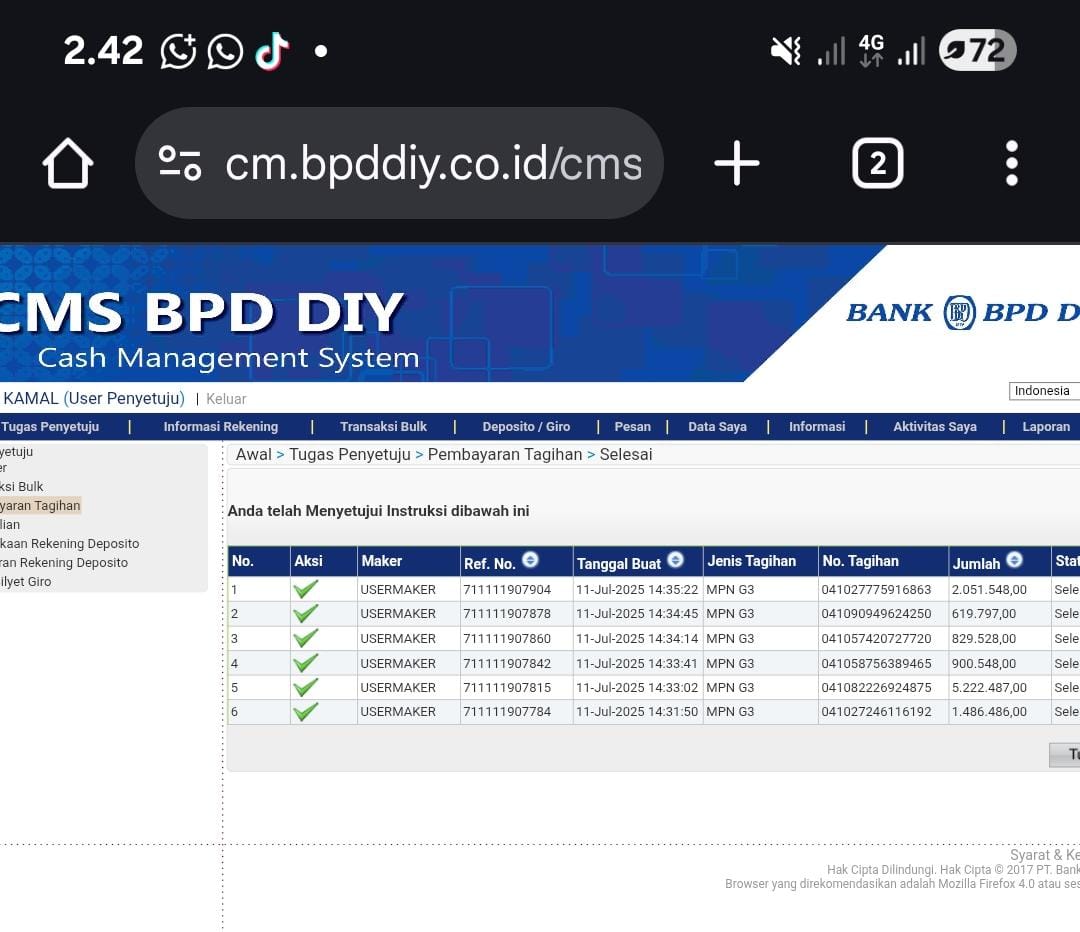1080x932 pixels.
Task: Click the Bank BPD DIY logo
Action: [x=963, y=313]
